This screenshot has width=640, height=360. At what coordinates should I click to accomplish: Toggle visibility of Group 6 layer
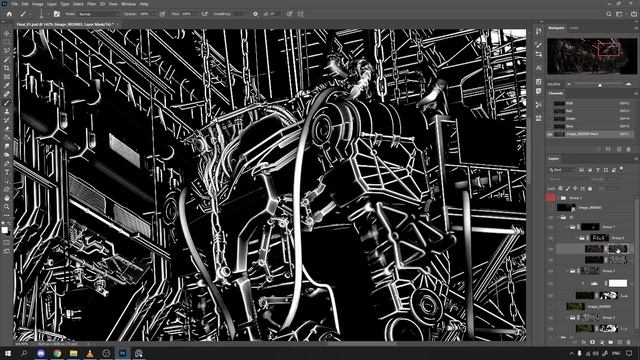[551, 238]
